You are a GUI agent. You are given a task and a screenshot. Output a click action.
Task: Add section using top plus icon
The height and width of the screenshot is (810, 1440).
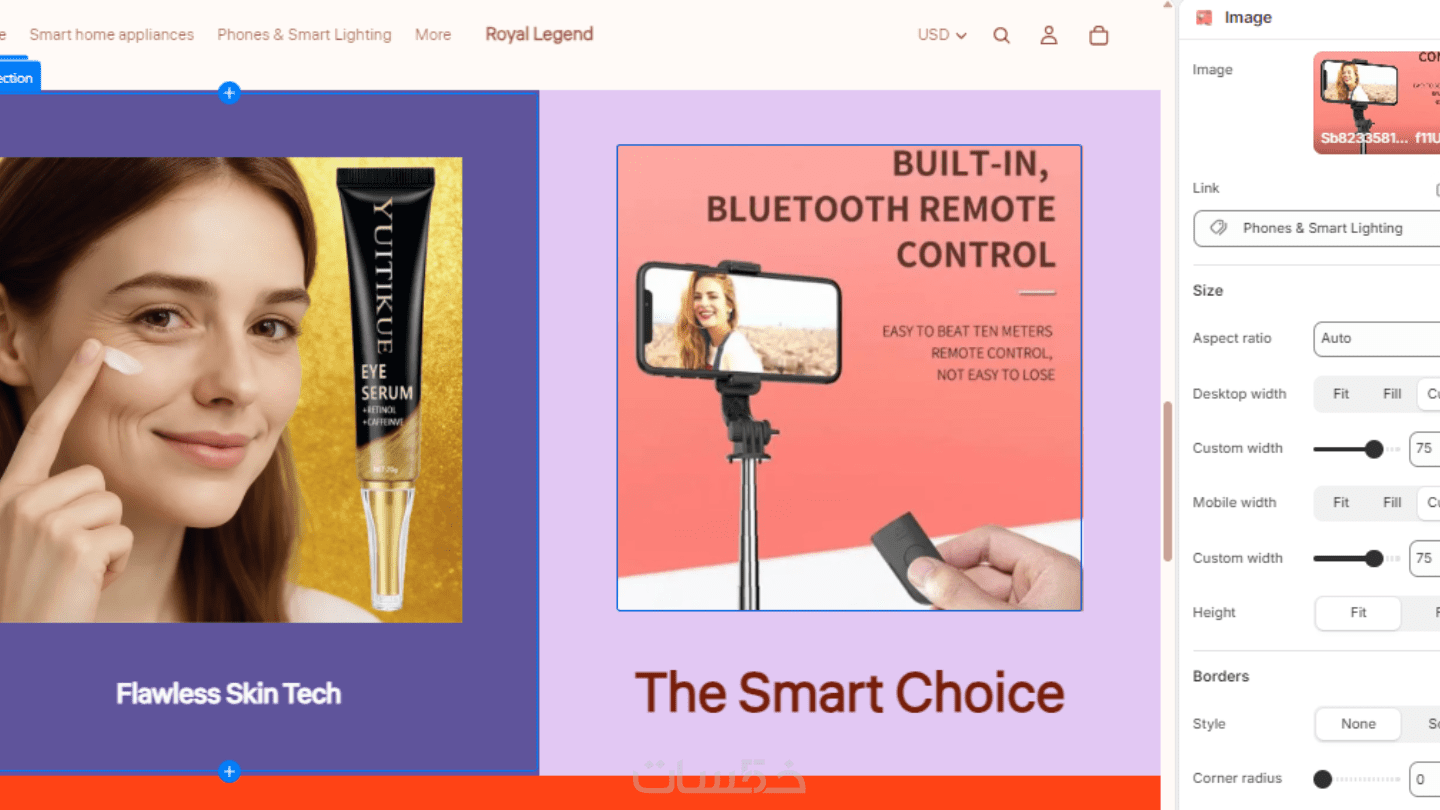pos(229,93)
